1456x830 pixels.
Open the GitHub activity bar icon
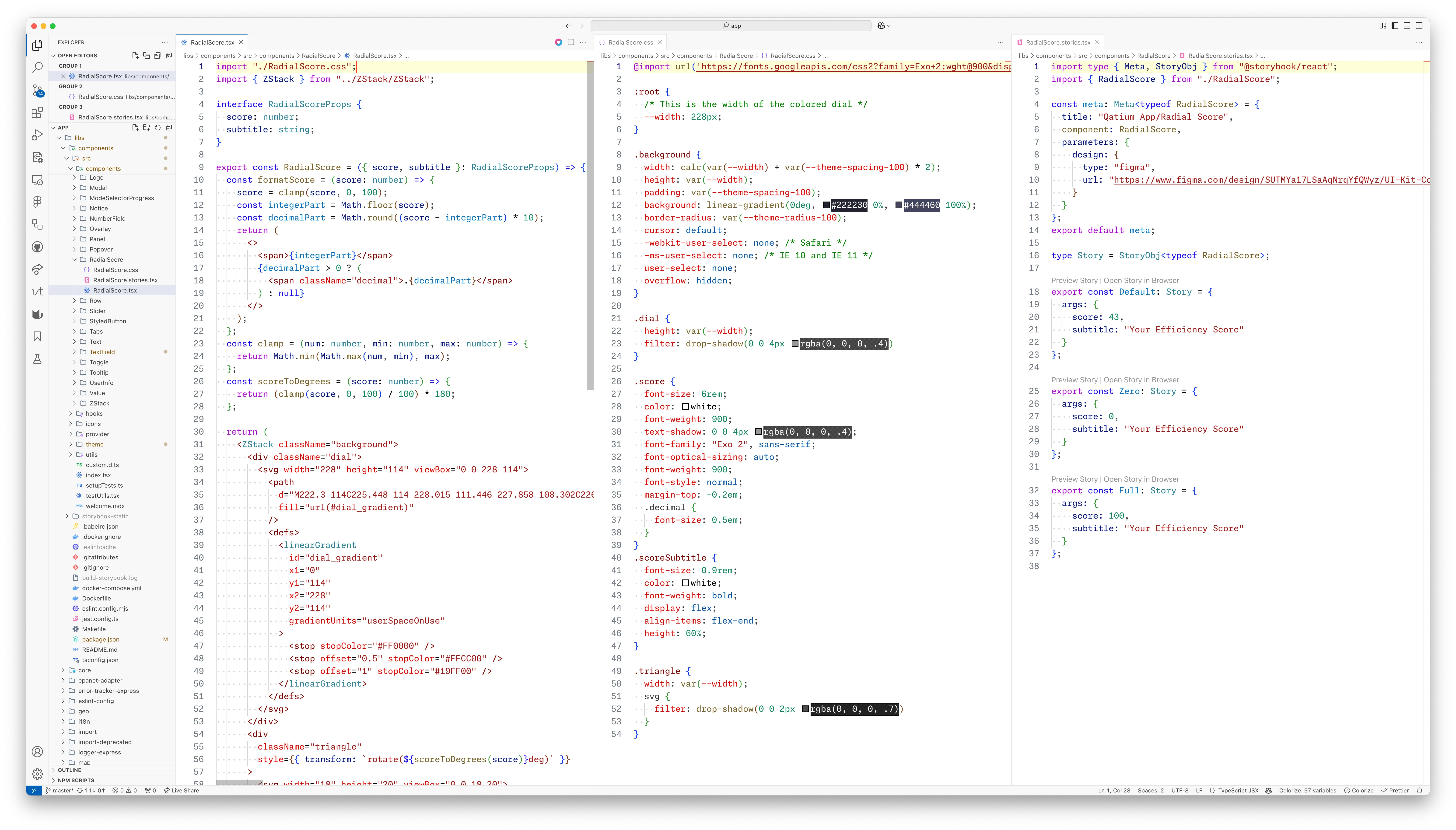37,247
